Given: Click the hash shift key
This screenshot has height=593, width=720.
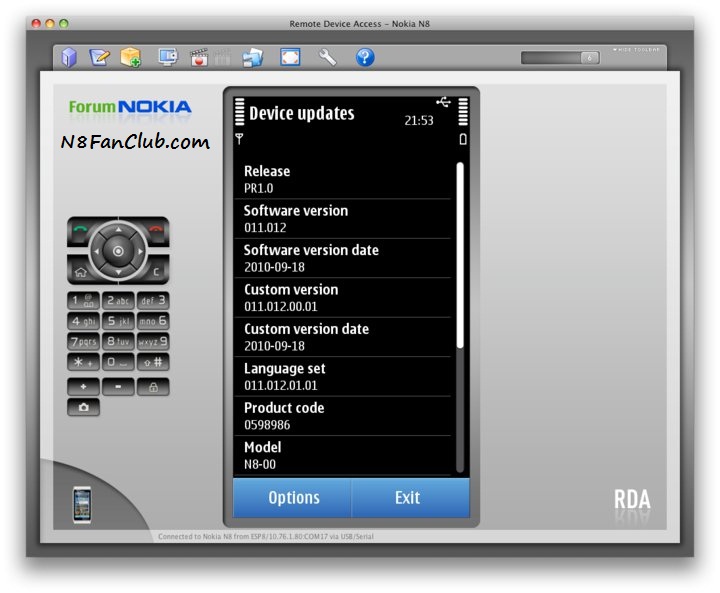Looking at the screenshot, I should tap(153, 362).
